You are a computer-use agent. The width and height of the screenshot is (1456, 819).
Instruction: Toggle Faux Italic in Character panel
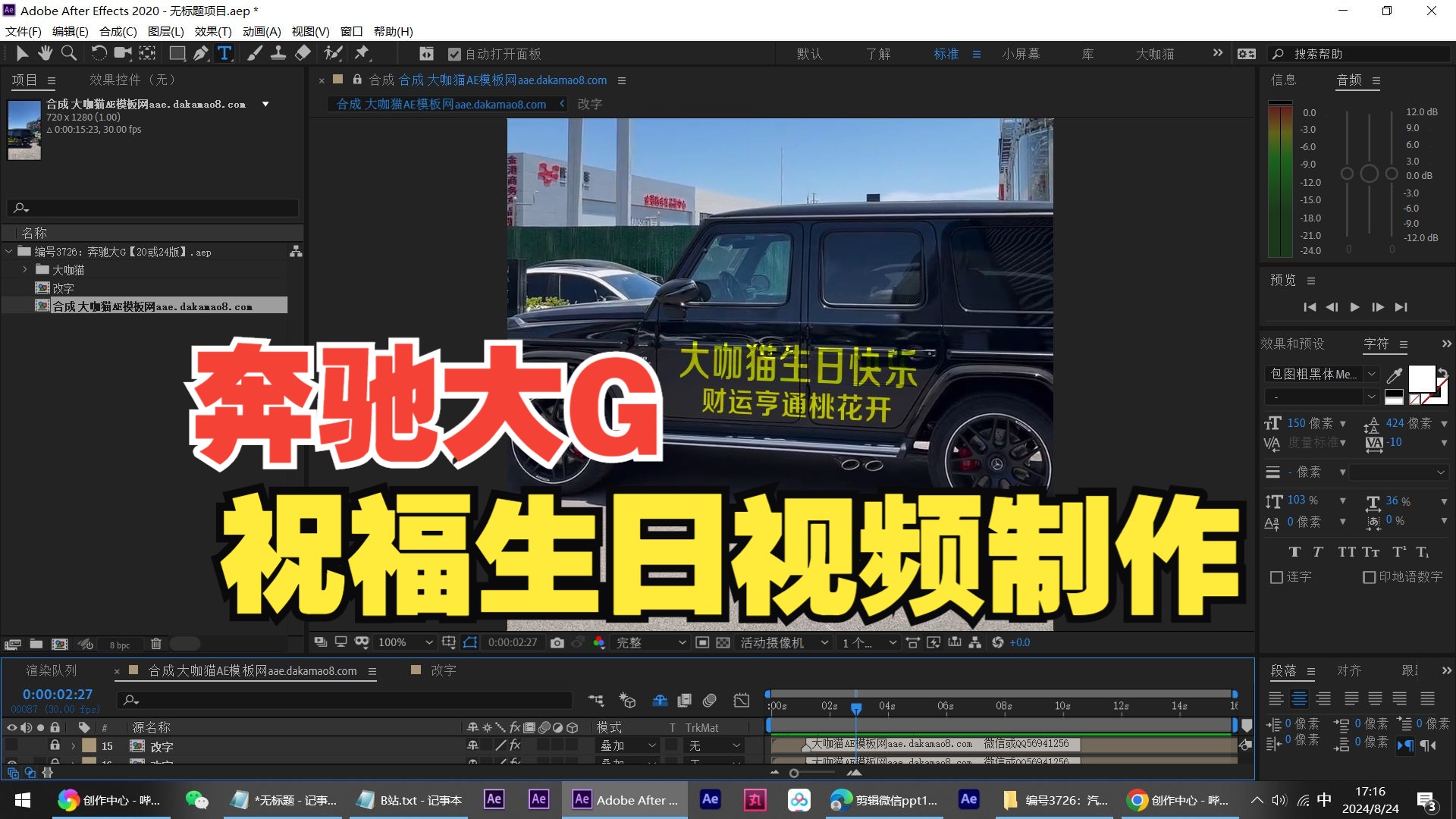pos(1318,552)
